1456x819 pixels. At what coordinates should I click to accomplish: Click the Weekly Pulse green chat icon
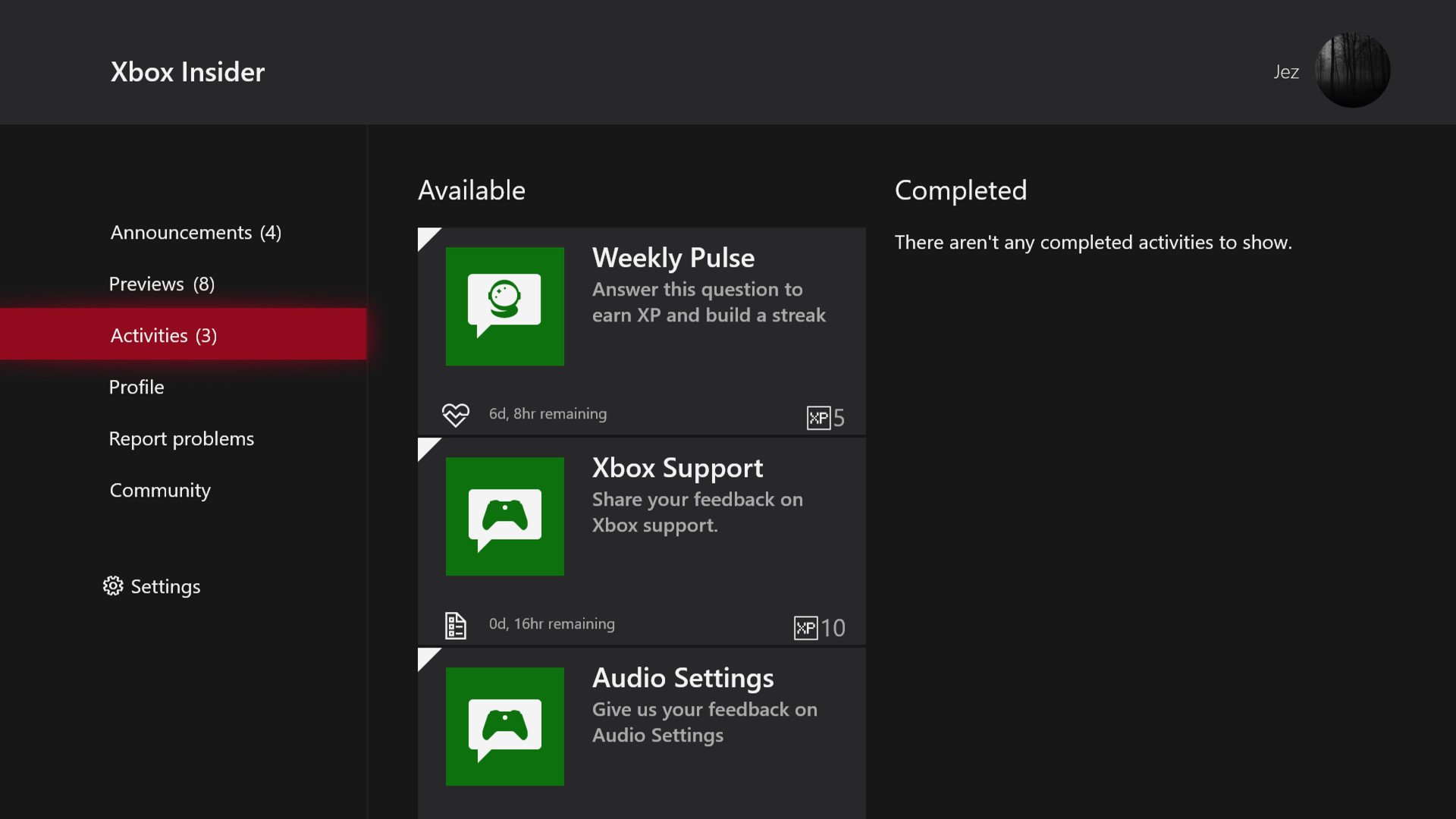504,306
